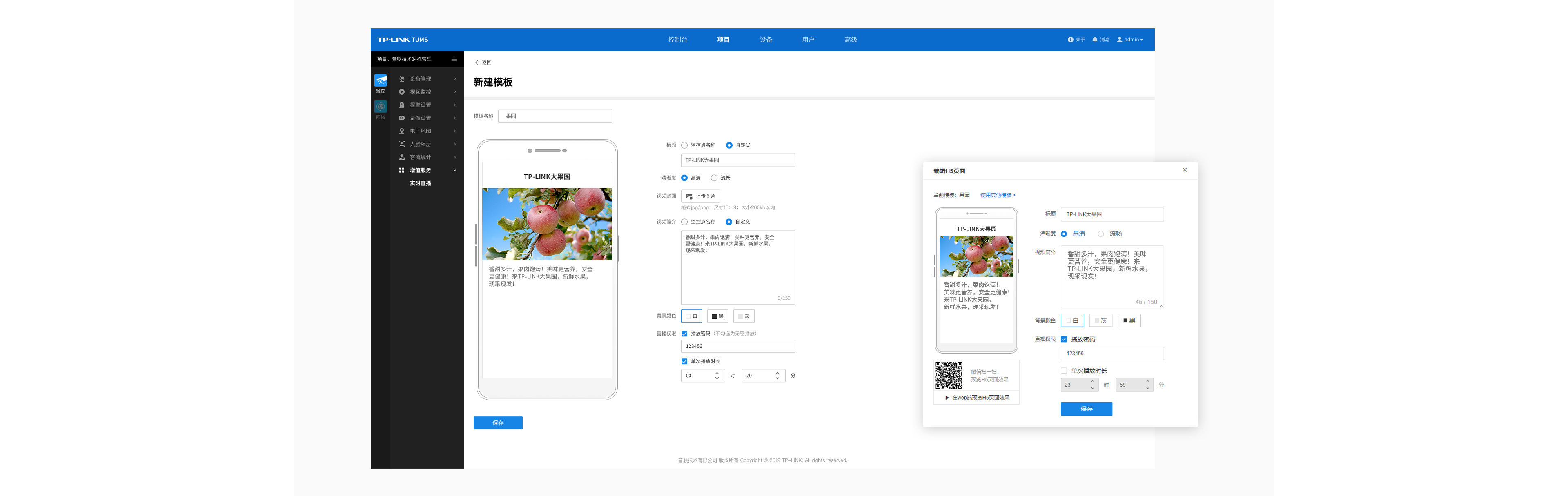Choose 白 background color in main form
Screen dimensions: 1568x496
691,316
